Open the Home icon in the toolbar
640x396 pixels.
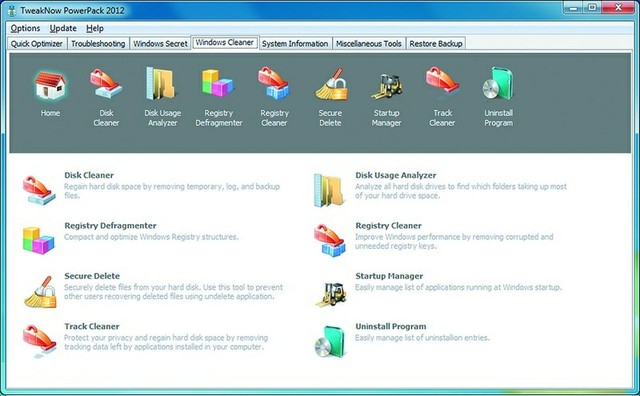pos(50,94)
